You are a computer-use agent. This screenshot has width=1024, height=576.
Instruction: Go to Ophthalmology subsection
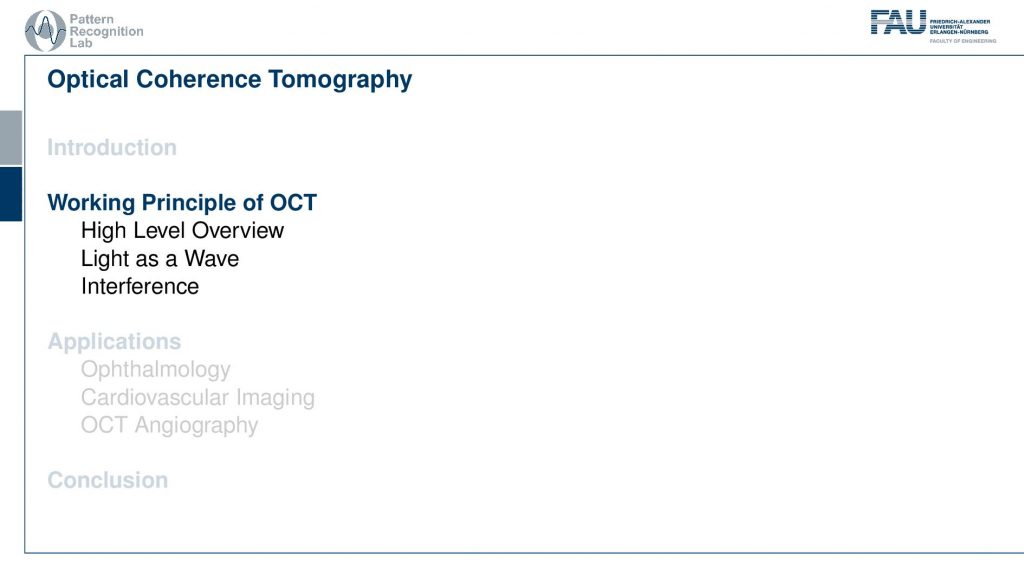[155, 370]
